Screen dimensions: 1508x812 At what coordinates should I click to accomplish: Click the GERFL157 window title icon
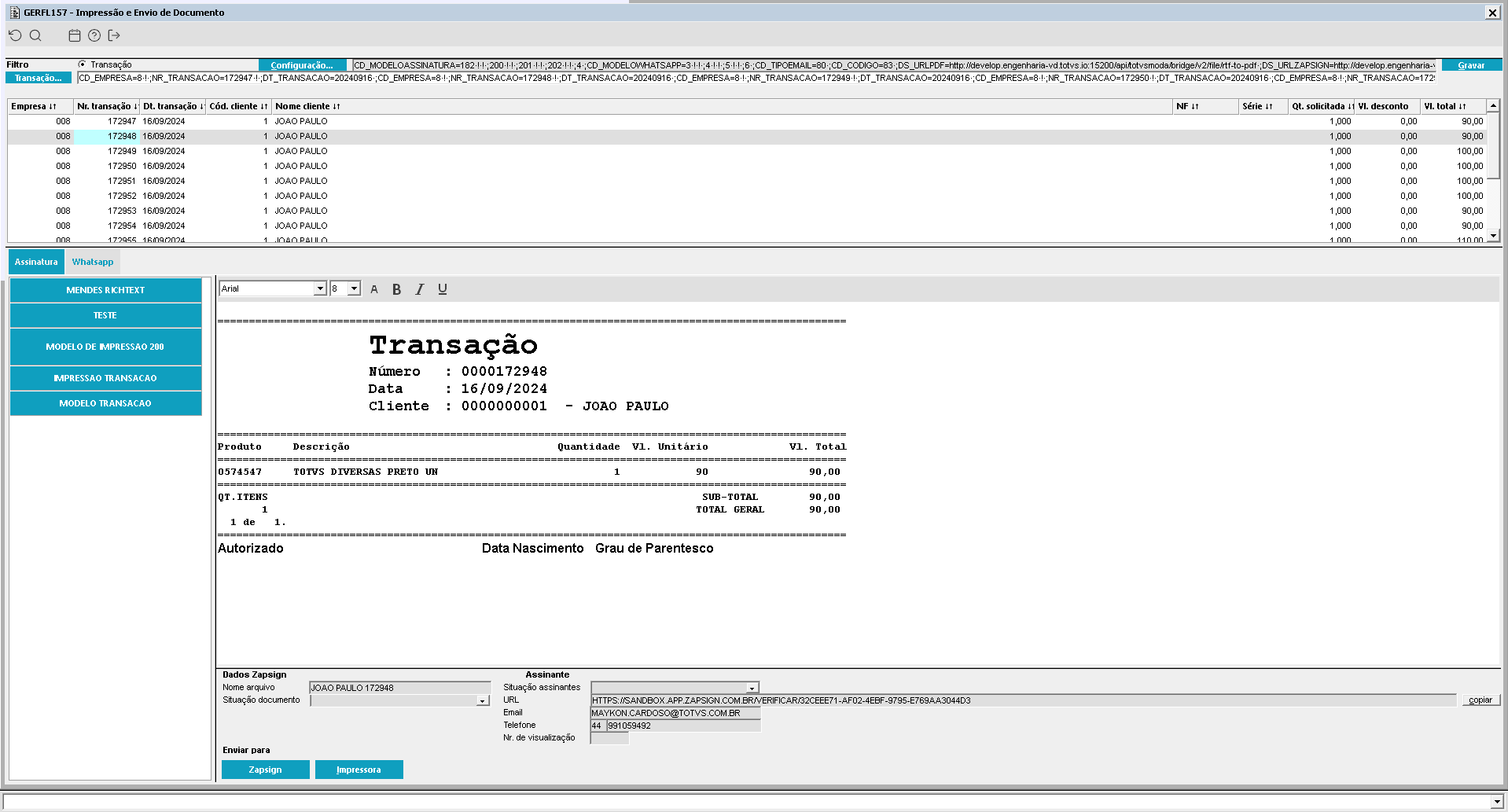pos(14,13)
